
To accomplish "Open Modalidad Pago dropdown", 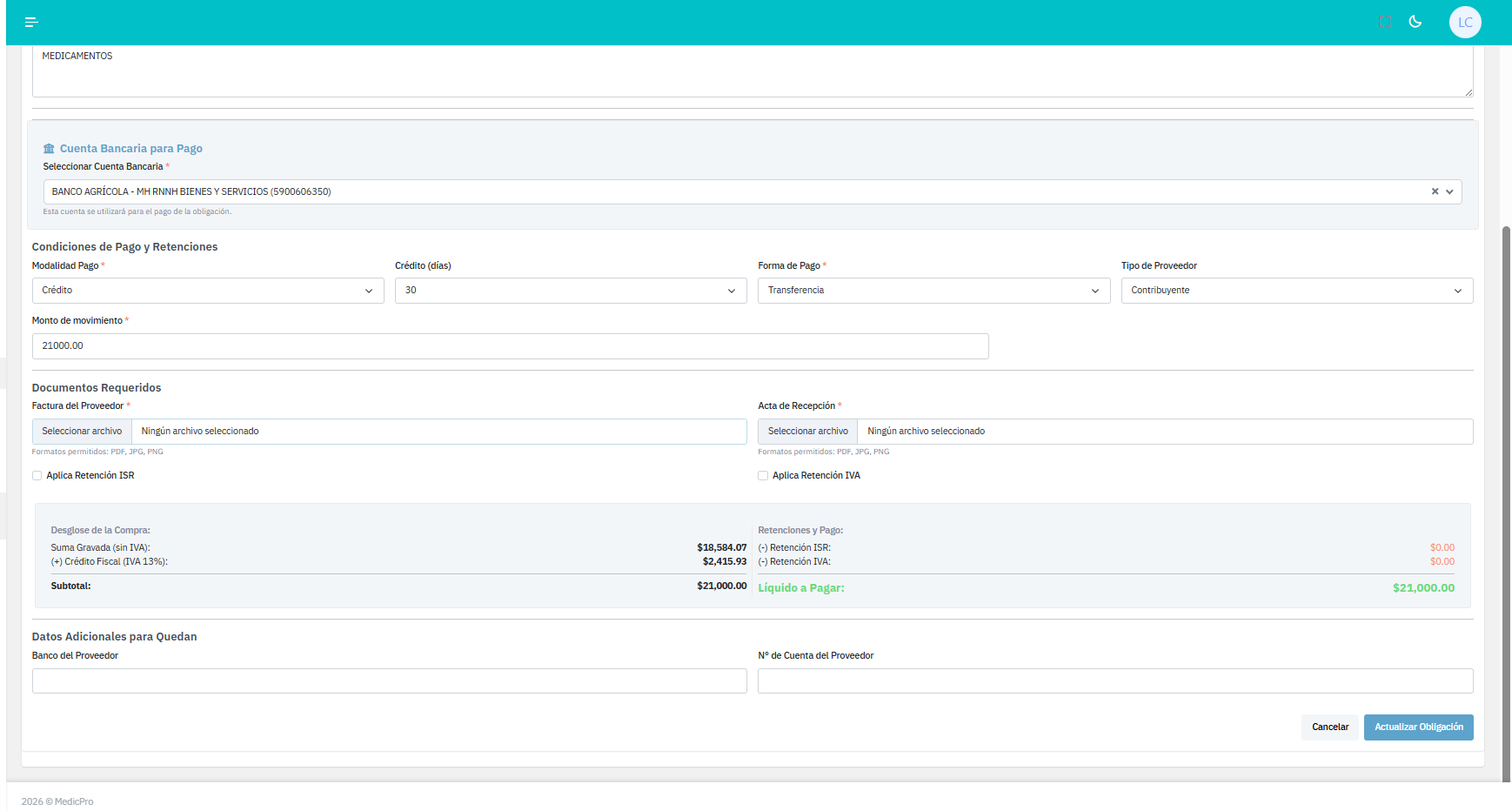I will 207,291.
